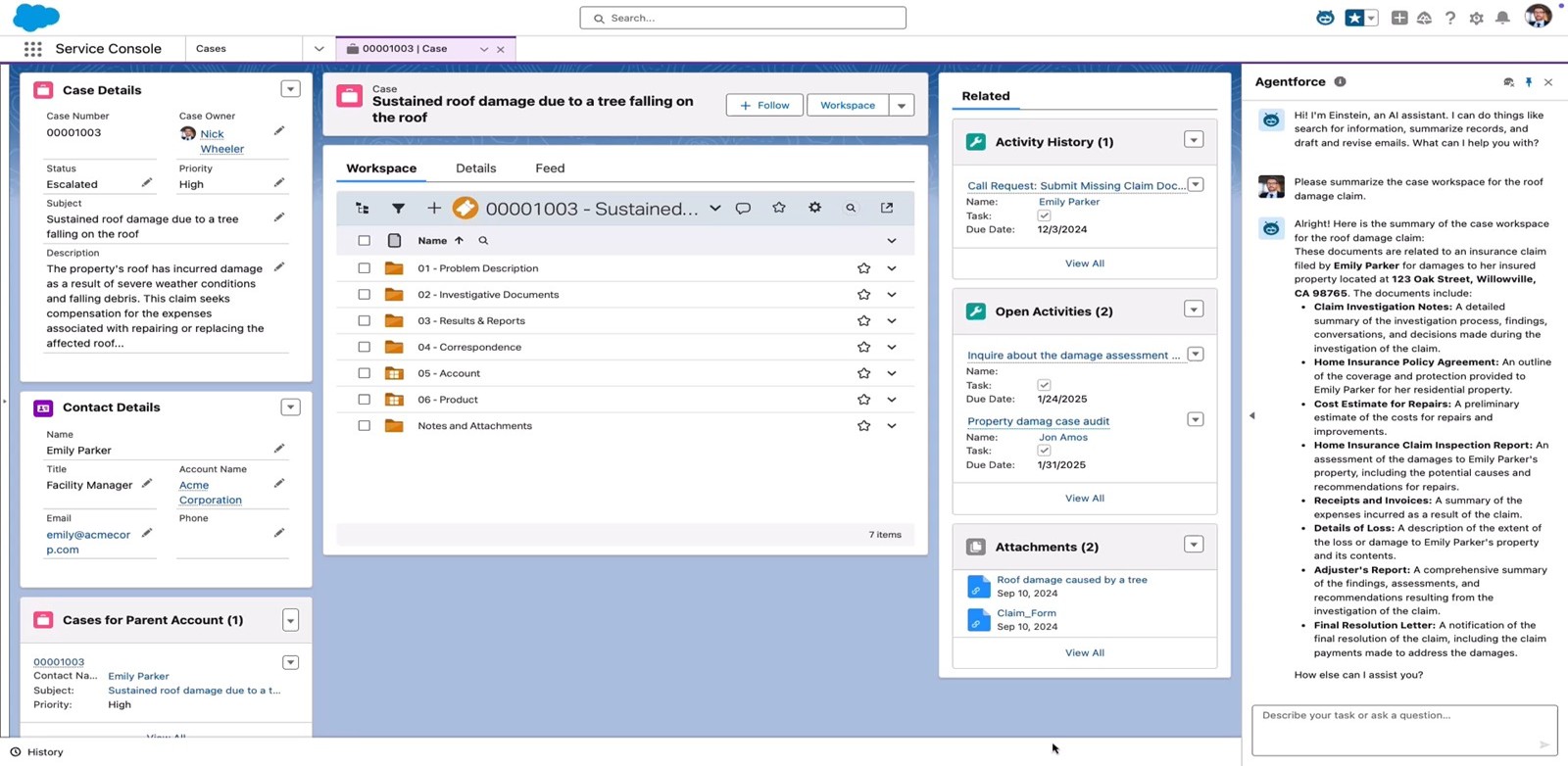1568x766 pixels.
Task: Toggle the select-all checkbox beside Name header
Action: click(364, 240)
